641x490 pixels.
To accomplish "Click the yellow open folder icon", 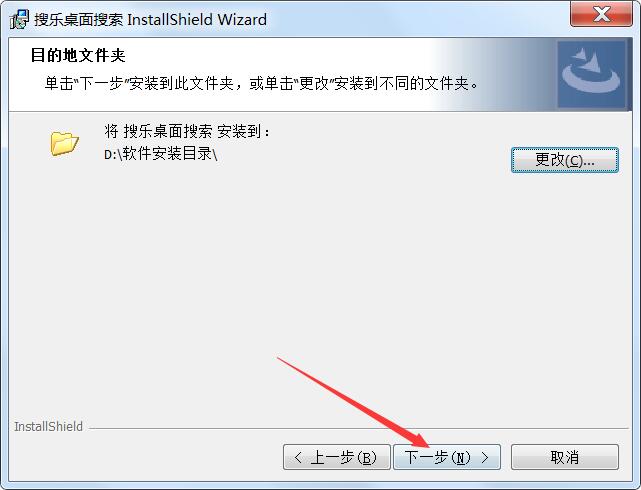I will coord(64,143).
